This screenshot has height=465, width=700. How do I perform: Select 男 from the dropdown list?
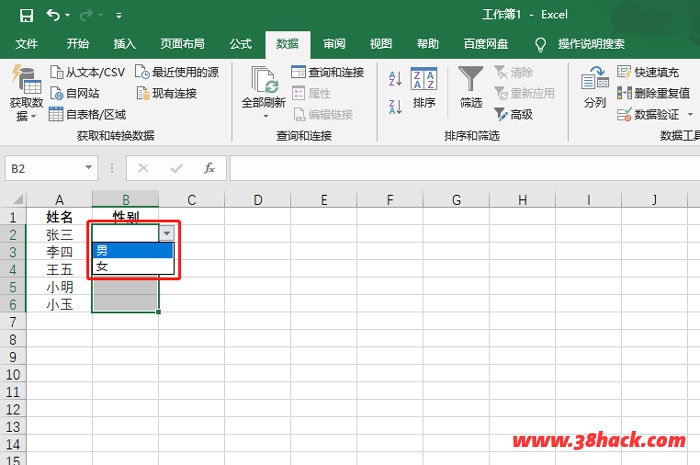tap(133, 250)
